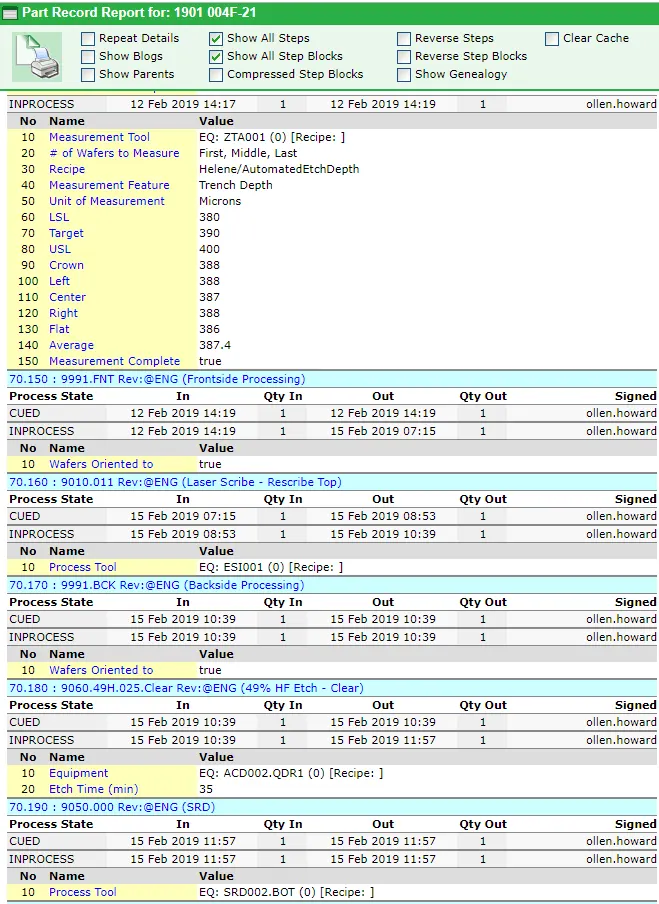Click the 15 Feb 2019 08:53 Out time

click(x=383, y=516)
